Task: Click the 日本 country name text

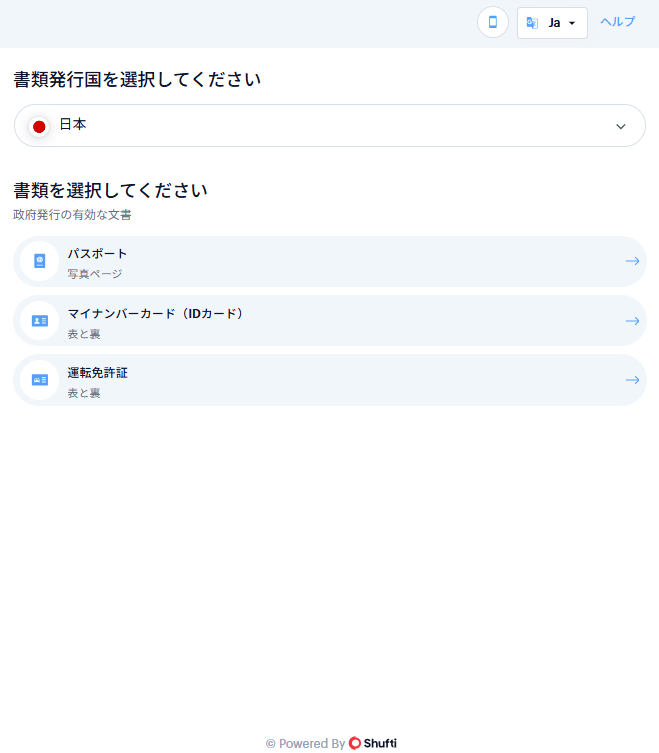Action: [73, 125]
